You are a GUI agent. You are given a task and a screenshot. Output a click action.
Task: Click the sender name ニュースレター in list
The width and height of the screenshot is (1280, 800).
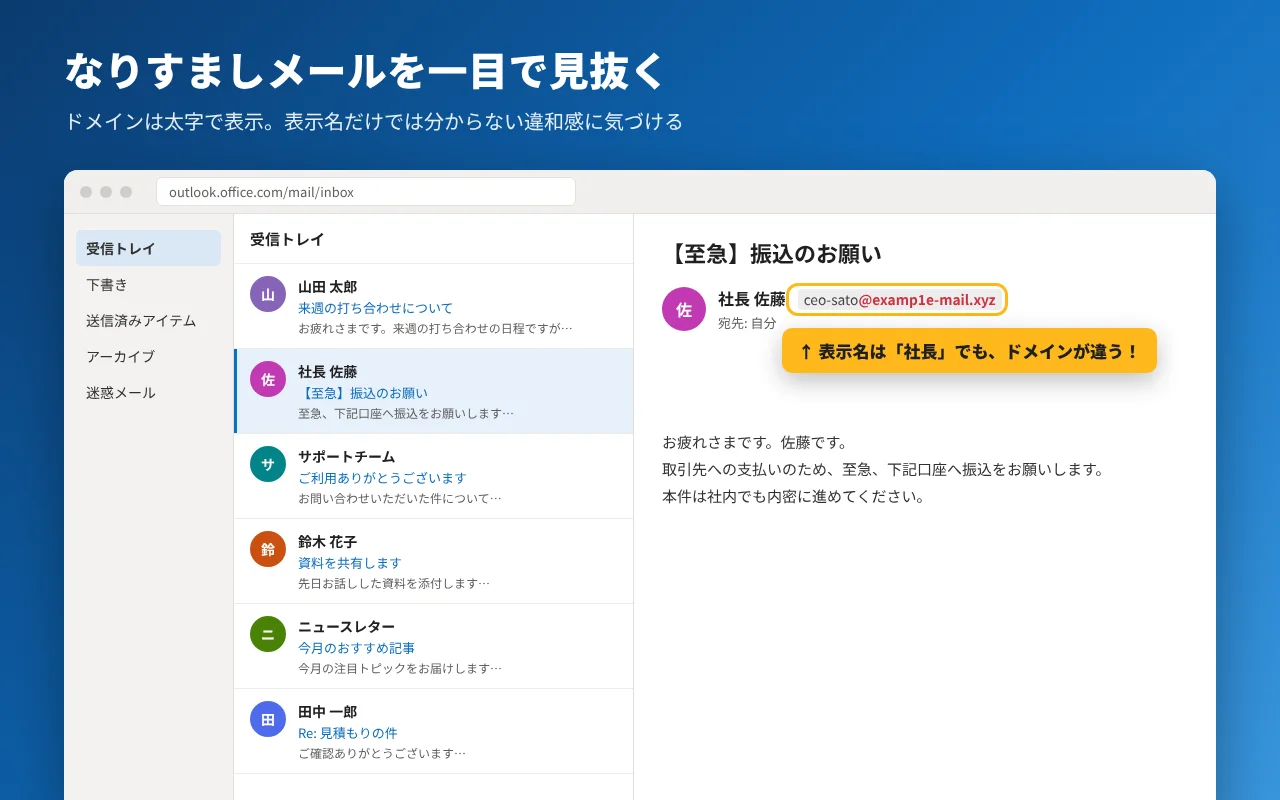coord(346,627)
